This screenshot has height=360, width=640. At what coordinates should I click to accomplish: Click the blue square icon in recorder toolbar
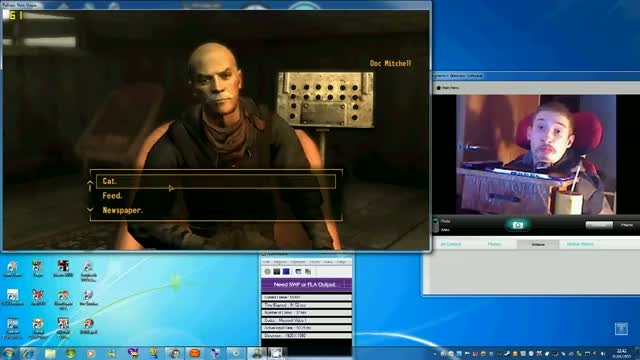[286, 271]
